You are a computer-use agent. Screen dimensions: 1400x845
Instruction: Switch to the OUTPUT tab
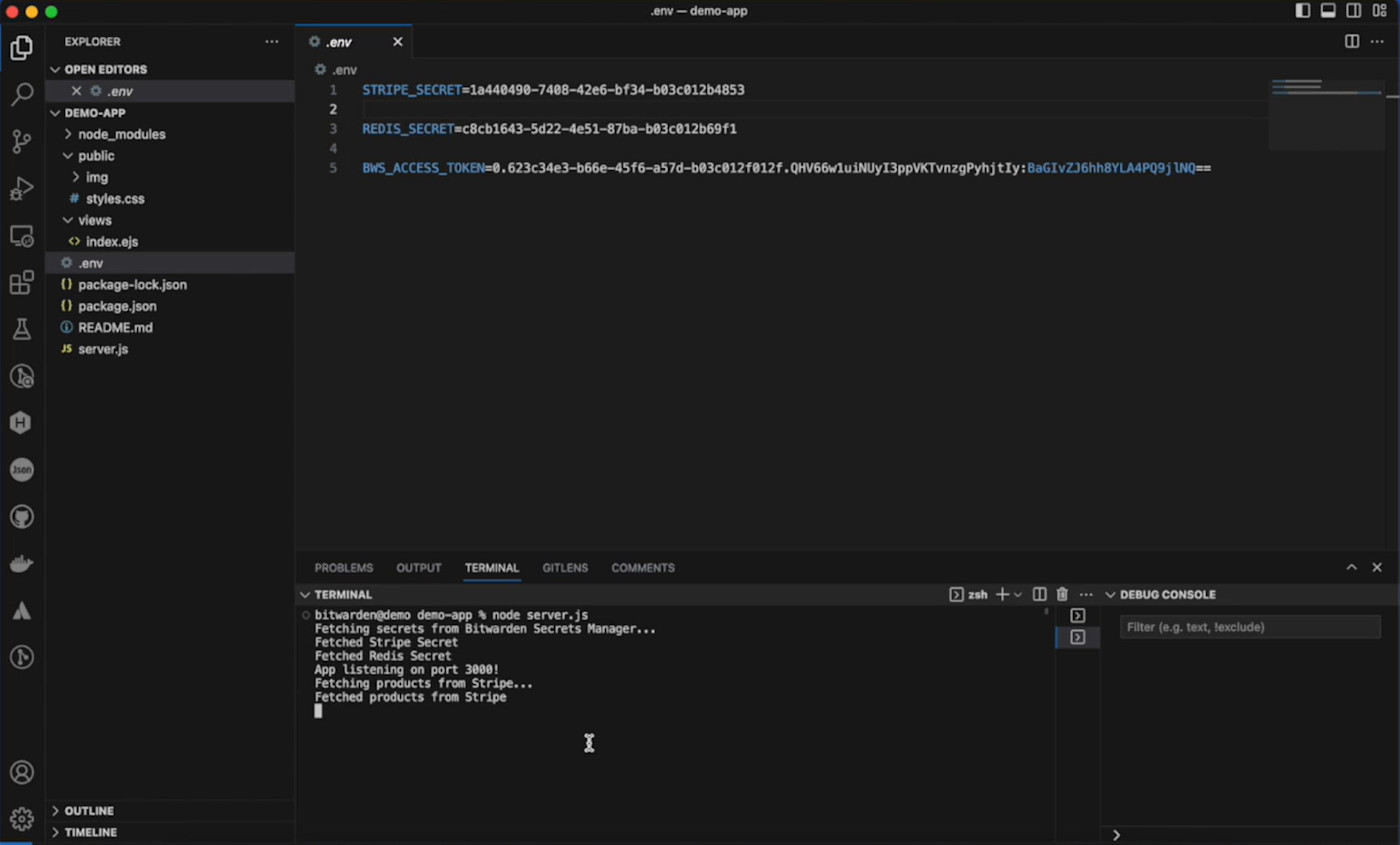tap(418, 567)
